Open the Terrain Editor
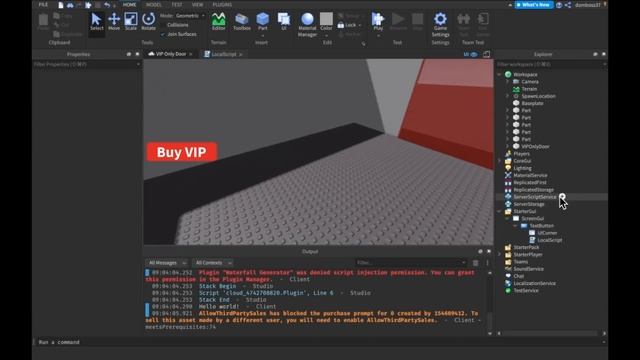This screenshot has width=640, height=360. click(218, 22)
